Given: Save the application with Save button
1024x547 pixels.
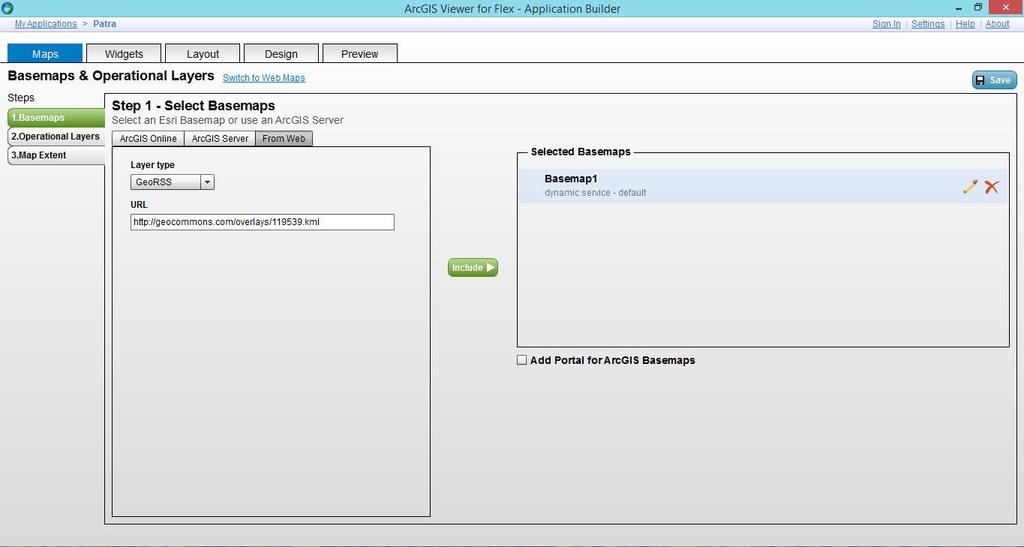Looking at the screenshot, I should coord(994,80).
